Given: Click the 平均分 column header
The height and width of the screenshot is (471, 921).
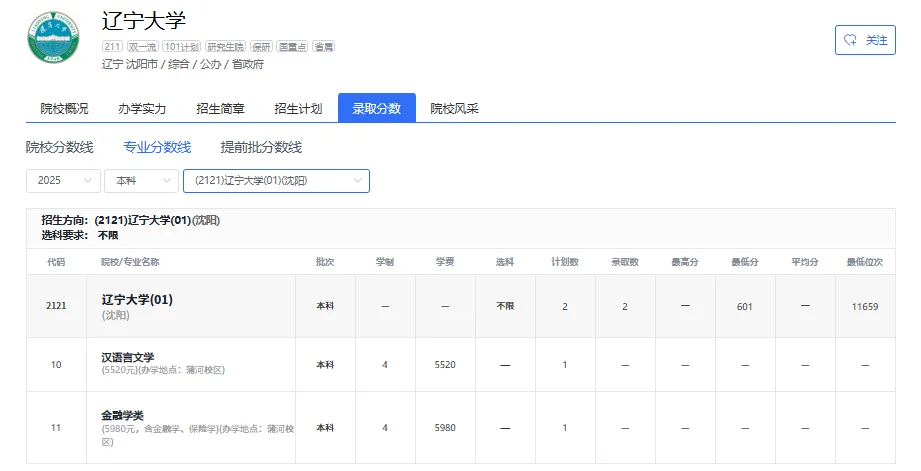Looking at the screenshot, I should pyautogui.click(x=805, y=262).
